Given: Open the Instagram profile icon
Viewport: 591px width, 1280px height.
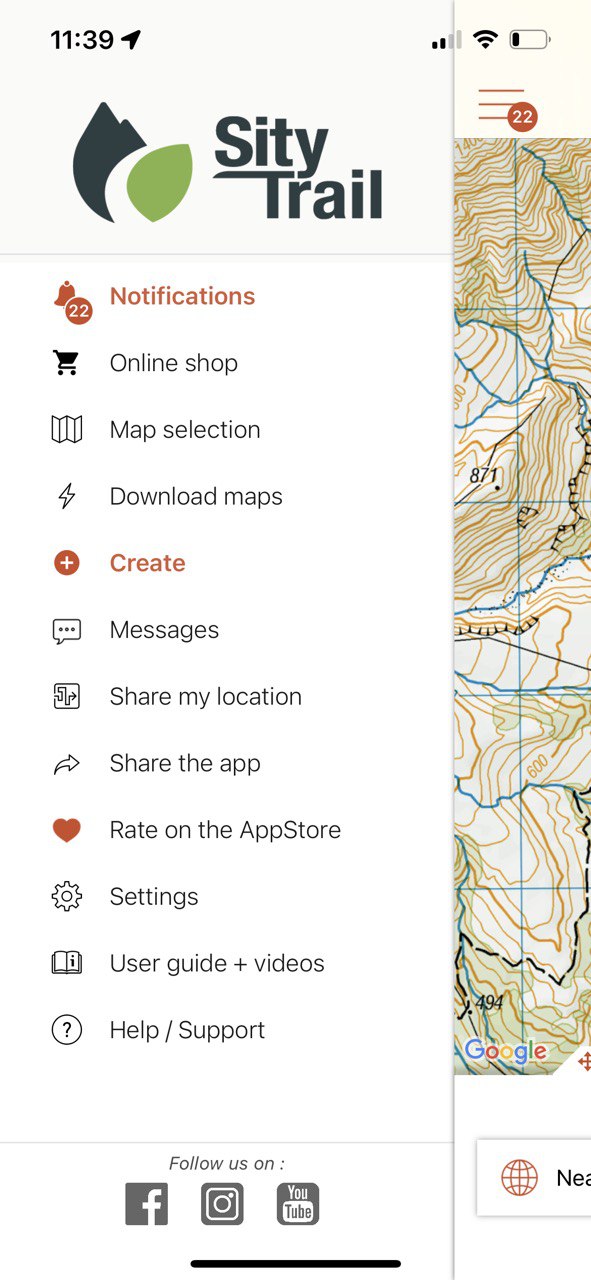Looking at the screenshot, I should click(x=222, y=1203).
